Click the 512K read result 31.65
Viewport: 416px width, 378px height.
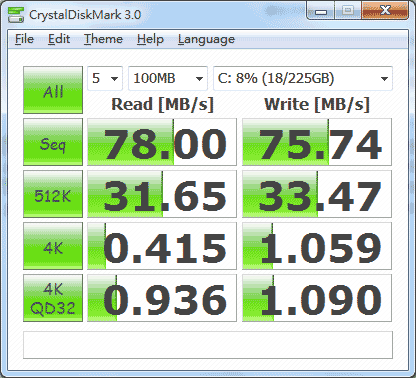[162, 194]
